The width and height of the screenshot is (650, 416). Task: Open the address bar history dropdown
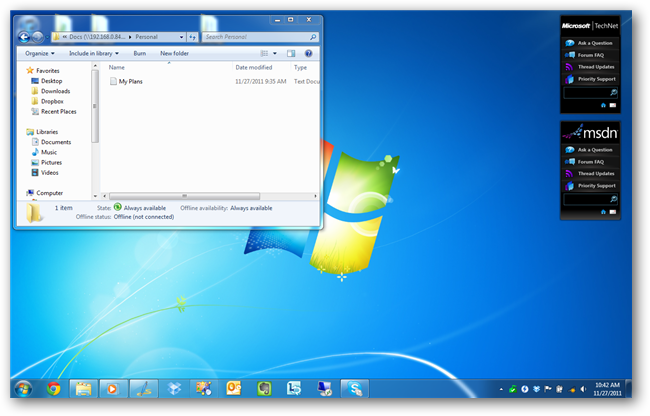182,37
